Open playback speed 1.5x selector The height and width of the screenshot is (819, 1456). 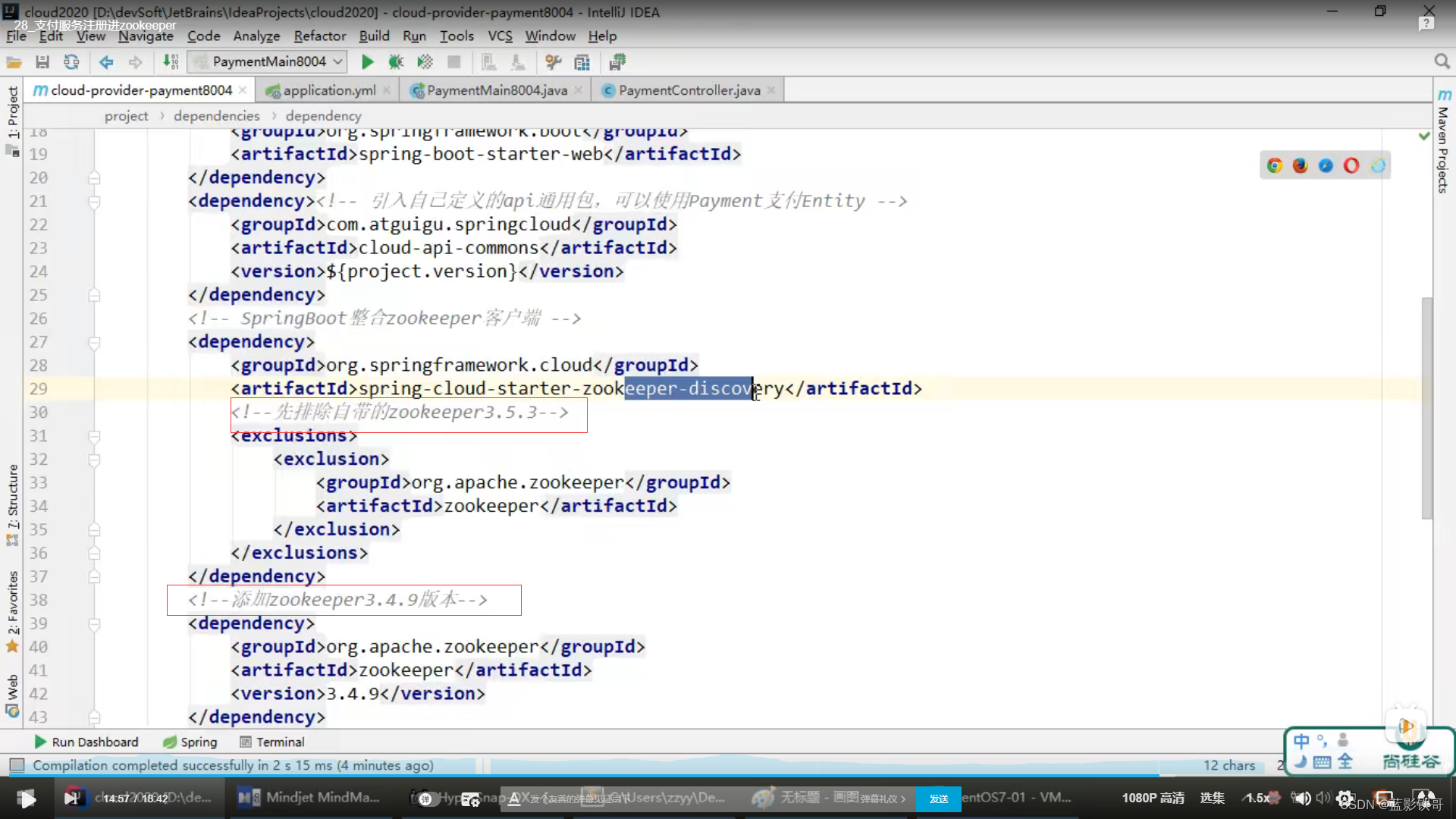click(1258, 798)
